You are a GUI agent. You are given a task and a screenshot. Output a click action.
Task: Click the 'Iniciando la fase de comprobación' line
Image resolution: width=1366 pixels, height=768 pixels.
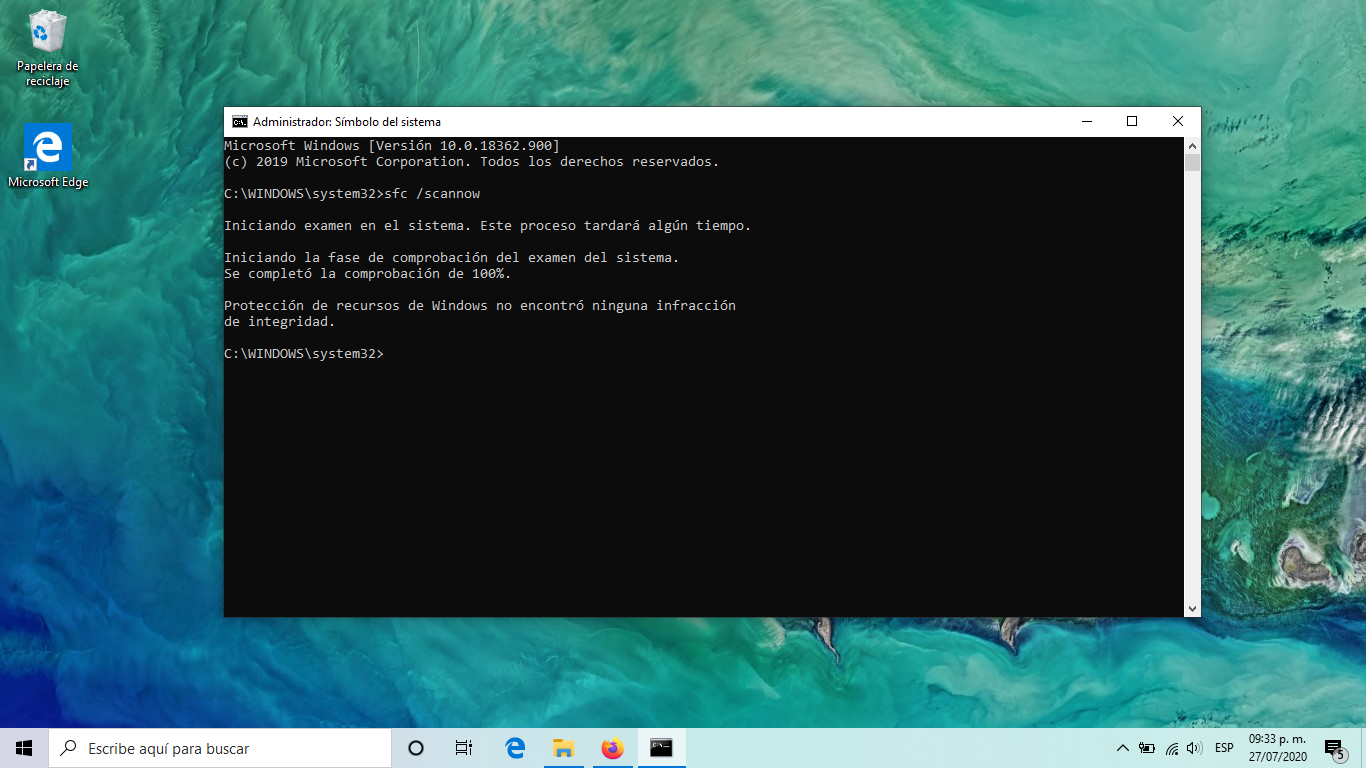point(451,258)
